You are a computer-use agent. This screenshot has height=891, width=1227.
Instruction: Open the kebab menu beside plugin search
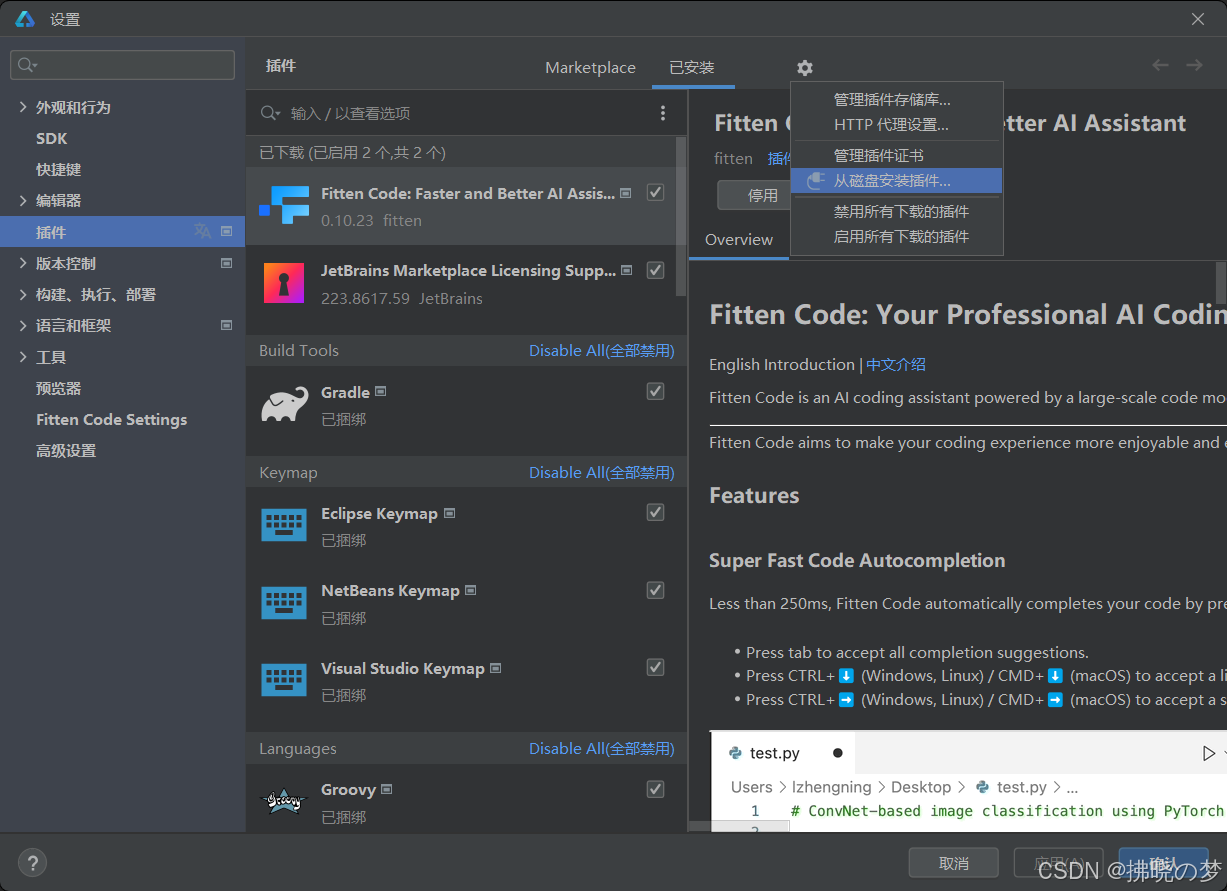662,113
